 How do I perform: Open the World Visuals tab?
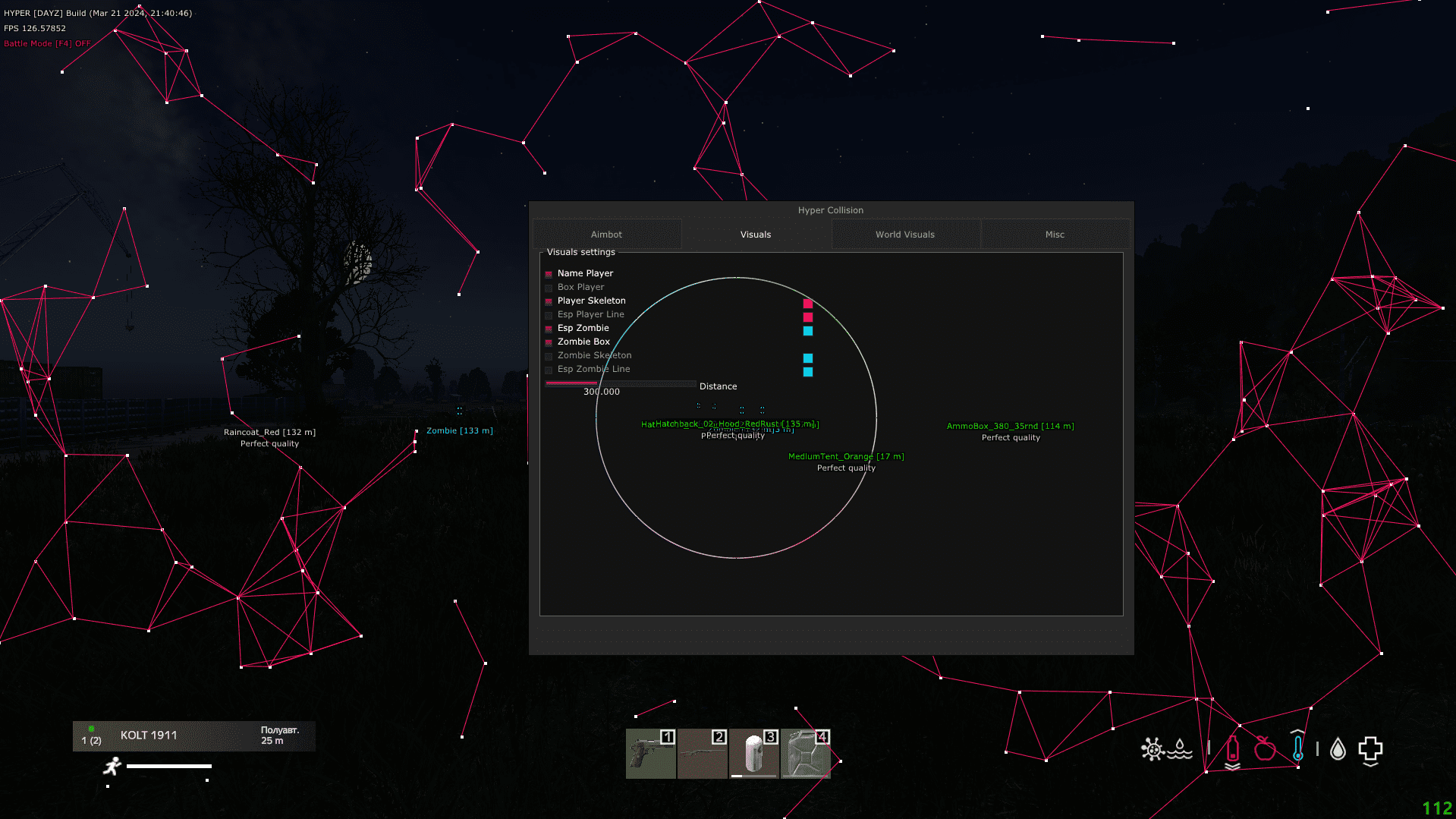(x=904, y=235)
